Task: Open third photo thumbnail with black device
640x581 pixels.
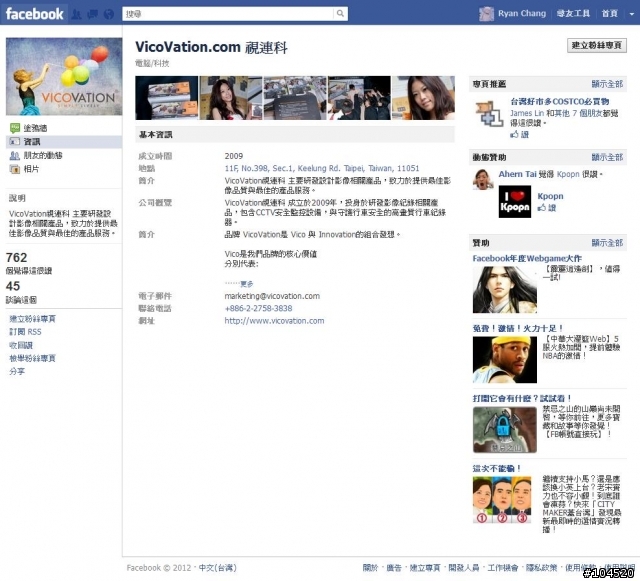Action: click(295, 98)
